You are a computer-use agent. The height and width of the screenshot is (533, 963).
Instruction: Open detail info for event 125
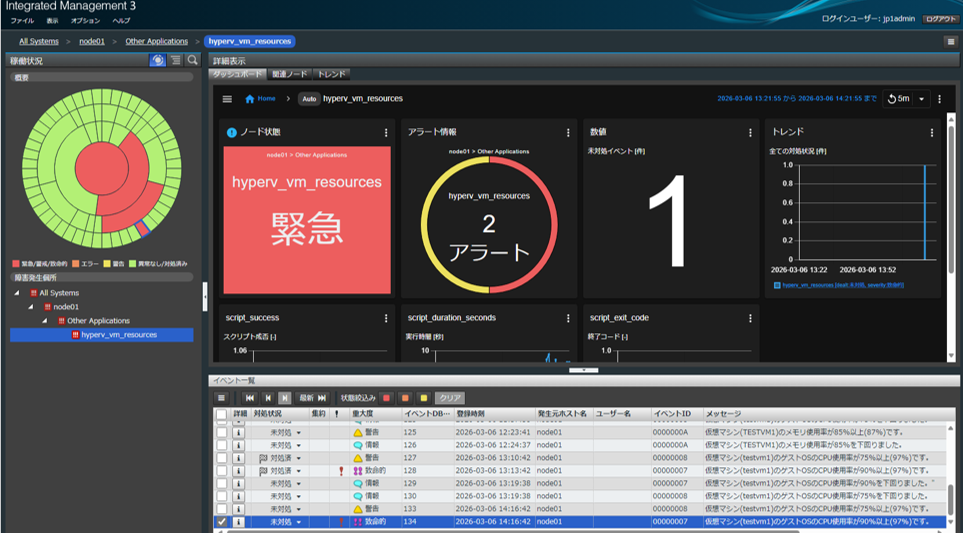pyautogui.click(x=238, y=432)
